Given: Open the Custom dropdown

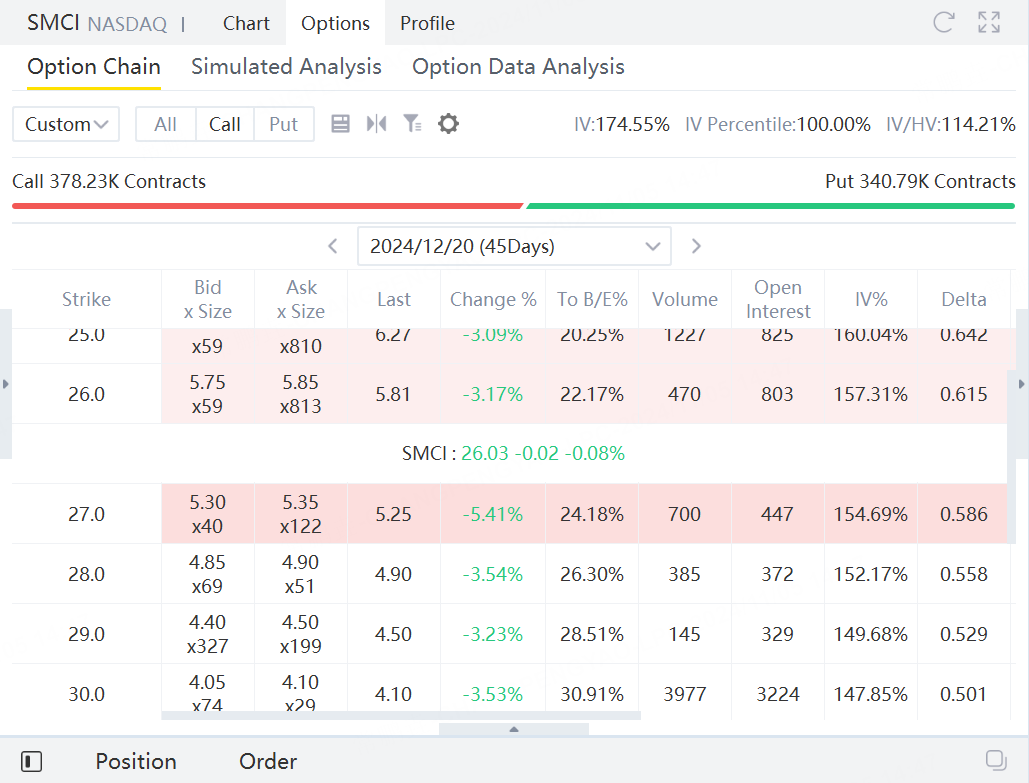Looking at the screenshot, I should point(66,124).
